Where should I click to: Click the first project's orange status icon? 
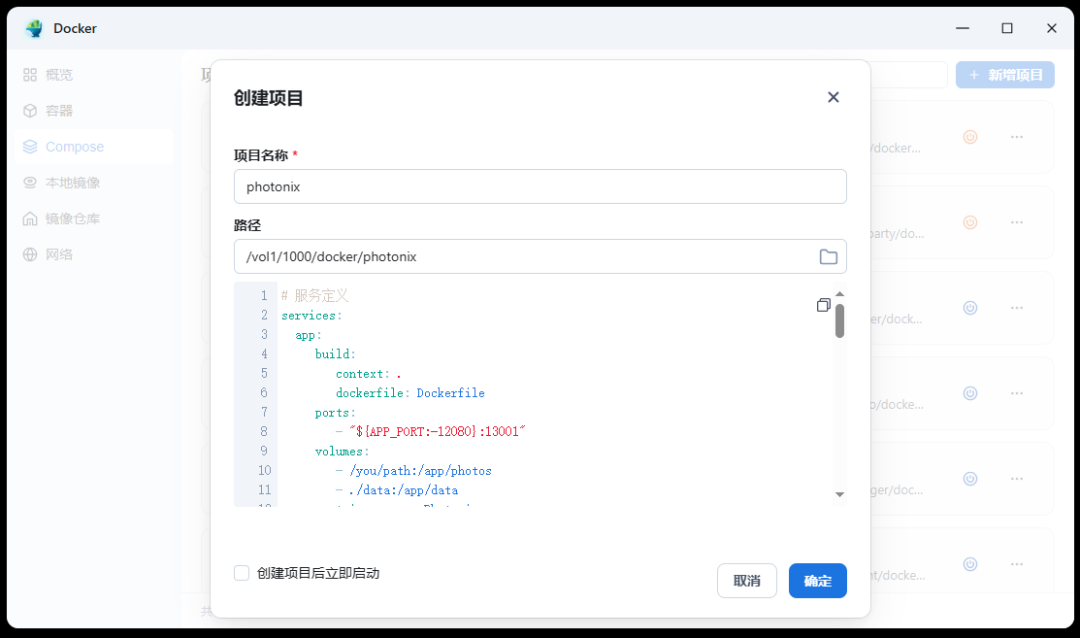click(x=969, y=137)
